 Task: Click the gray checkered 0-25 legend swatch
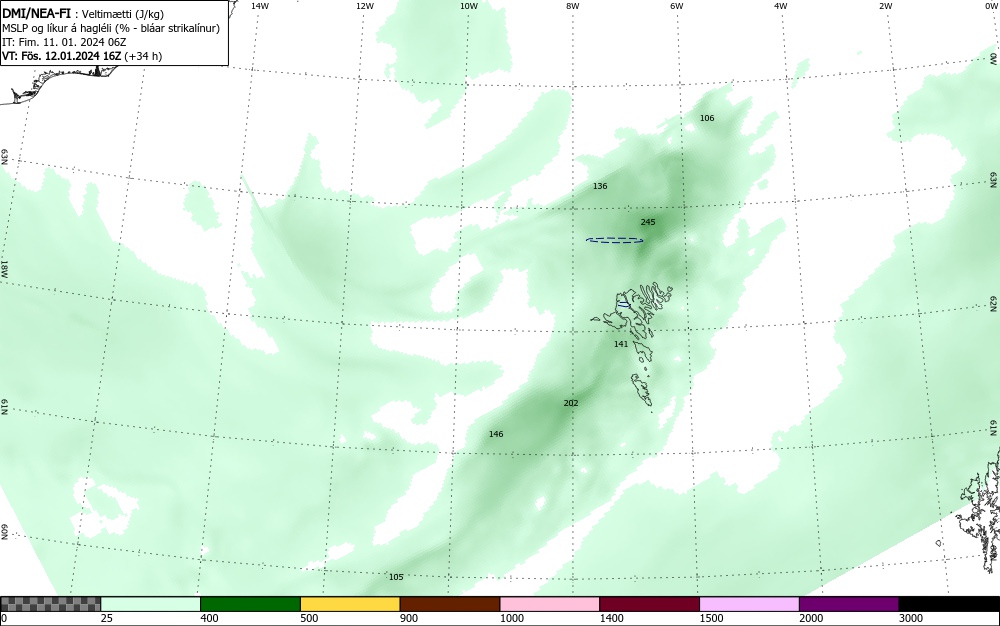pos(50,604)
